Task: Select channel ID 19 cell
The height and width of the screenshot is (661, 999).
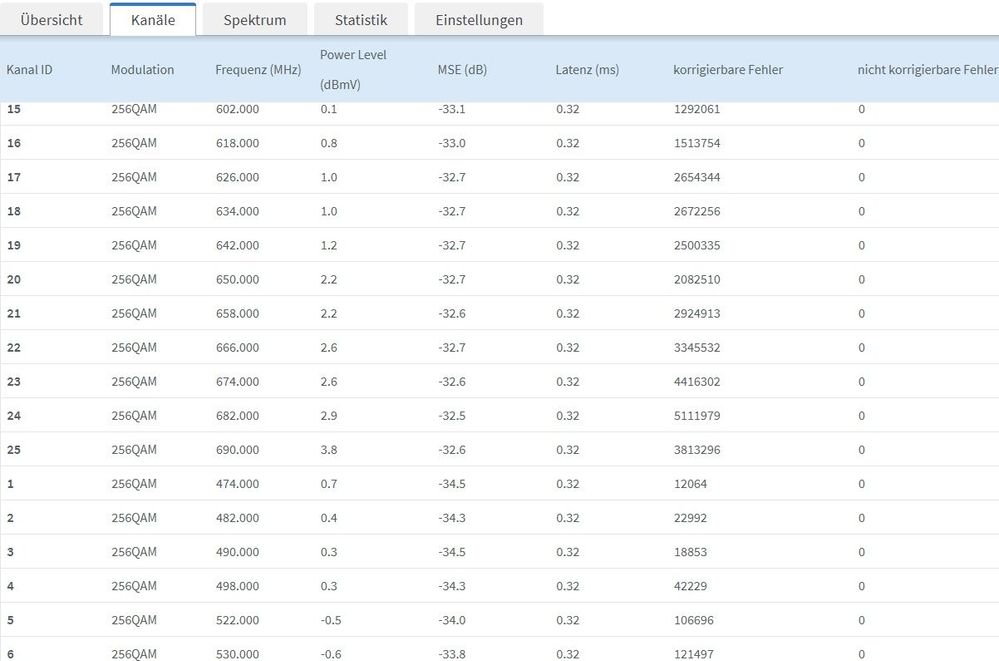Action: (x=14, y=245)
